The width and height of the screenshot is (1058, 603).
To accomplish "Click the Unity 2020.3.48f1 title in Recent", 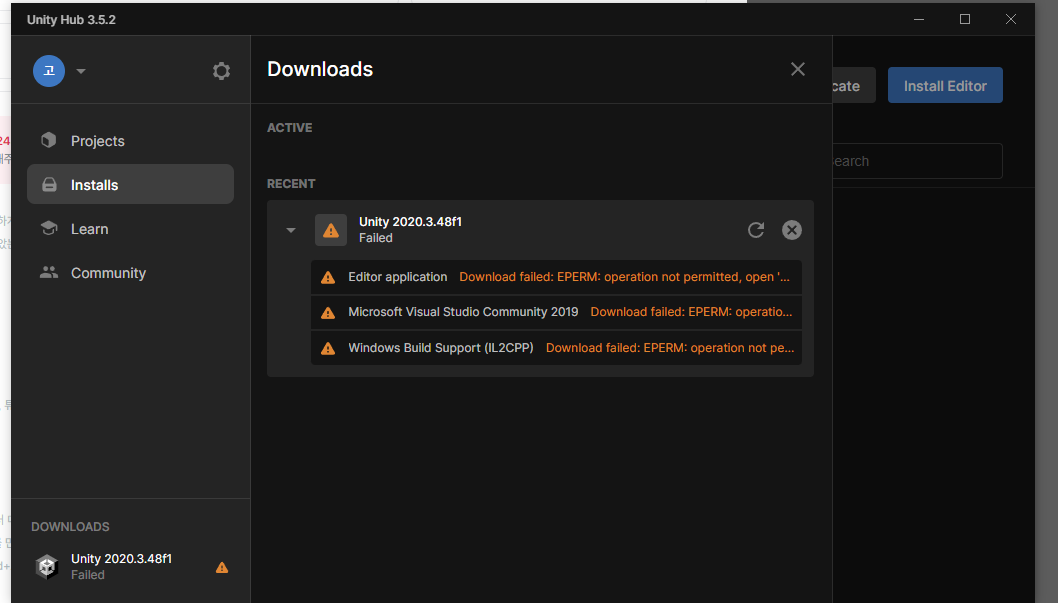I will (410, 222).
